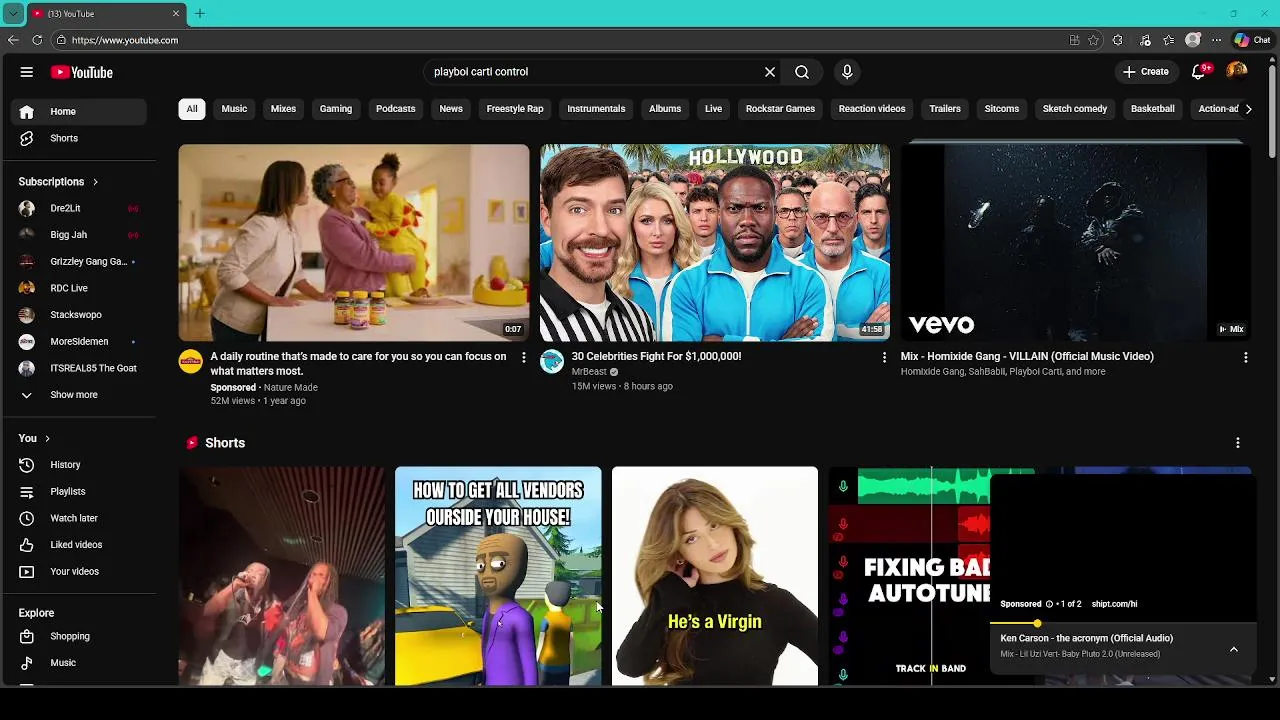
Task: Select the Rockstar Games chip
Action: click(x=780, y=109)
